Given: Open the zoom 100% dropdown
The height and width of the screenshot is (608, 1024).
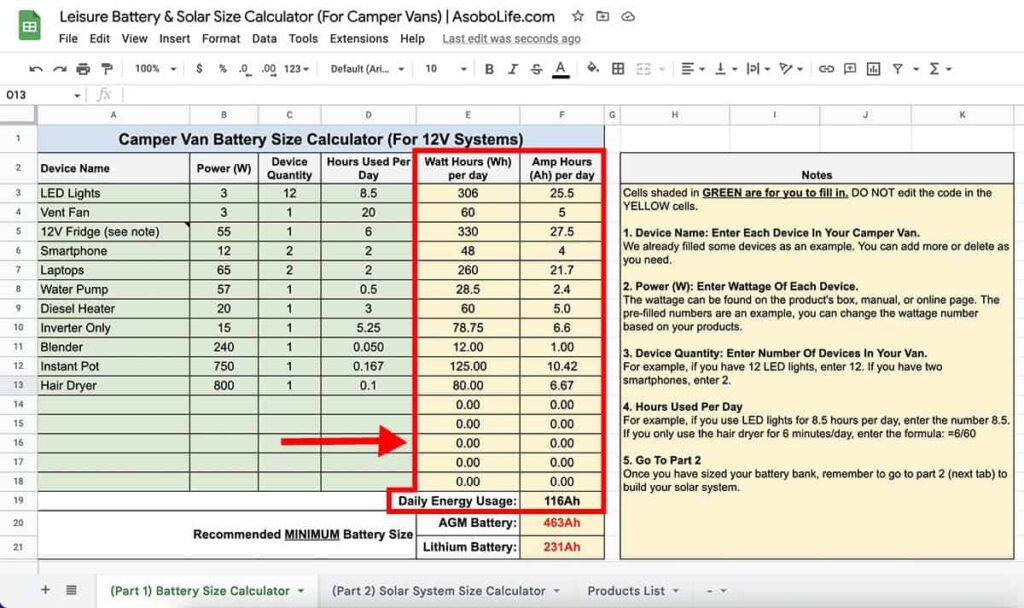Looking at the screenshot, I should click(155, 69).
